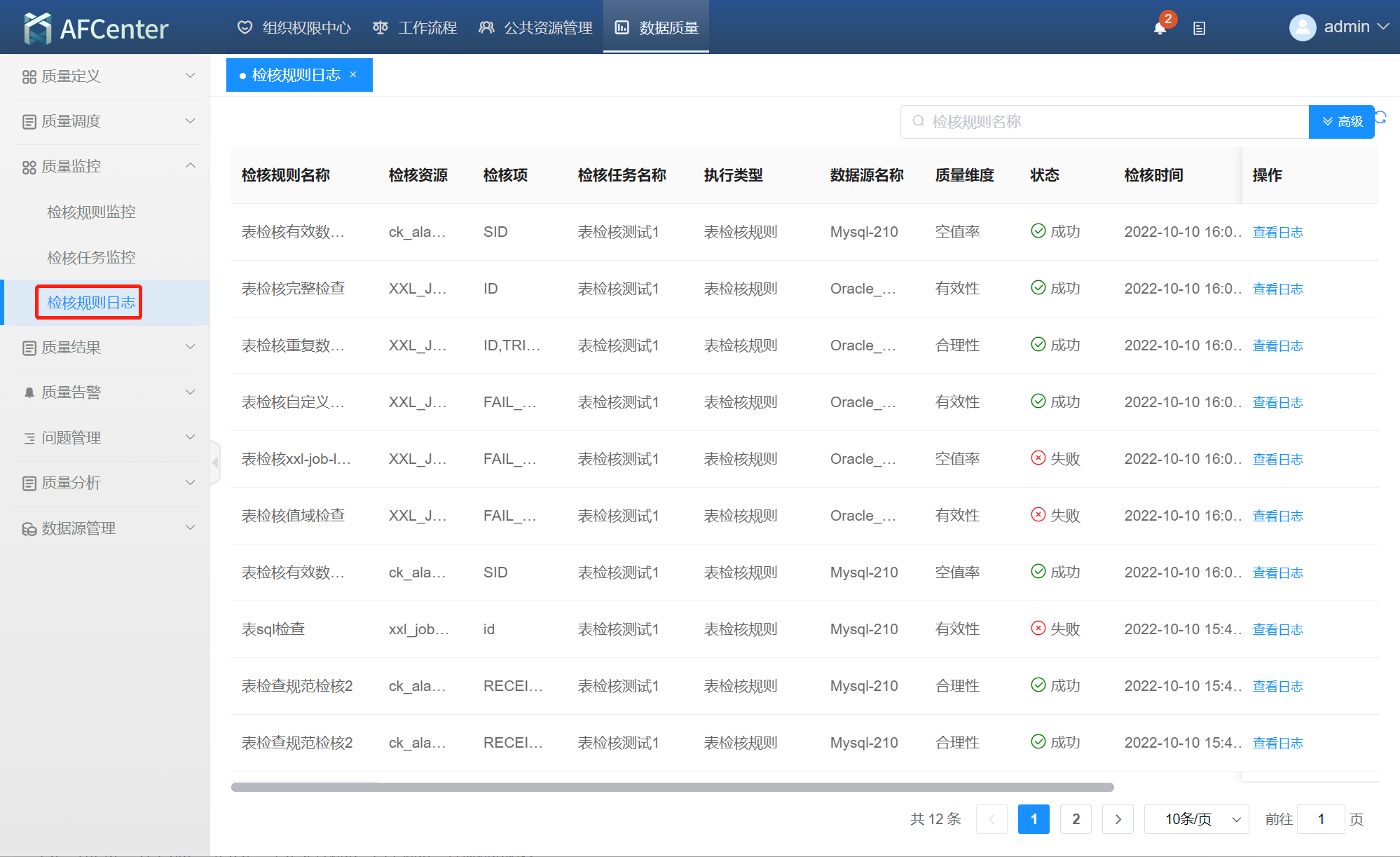The height and width of the screenshot is (857, 1400).
Task: Click the admin user avatar
Action: coord(1302,27)
